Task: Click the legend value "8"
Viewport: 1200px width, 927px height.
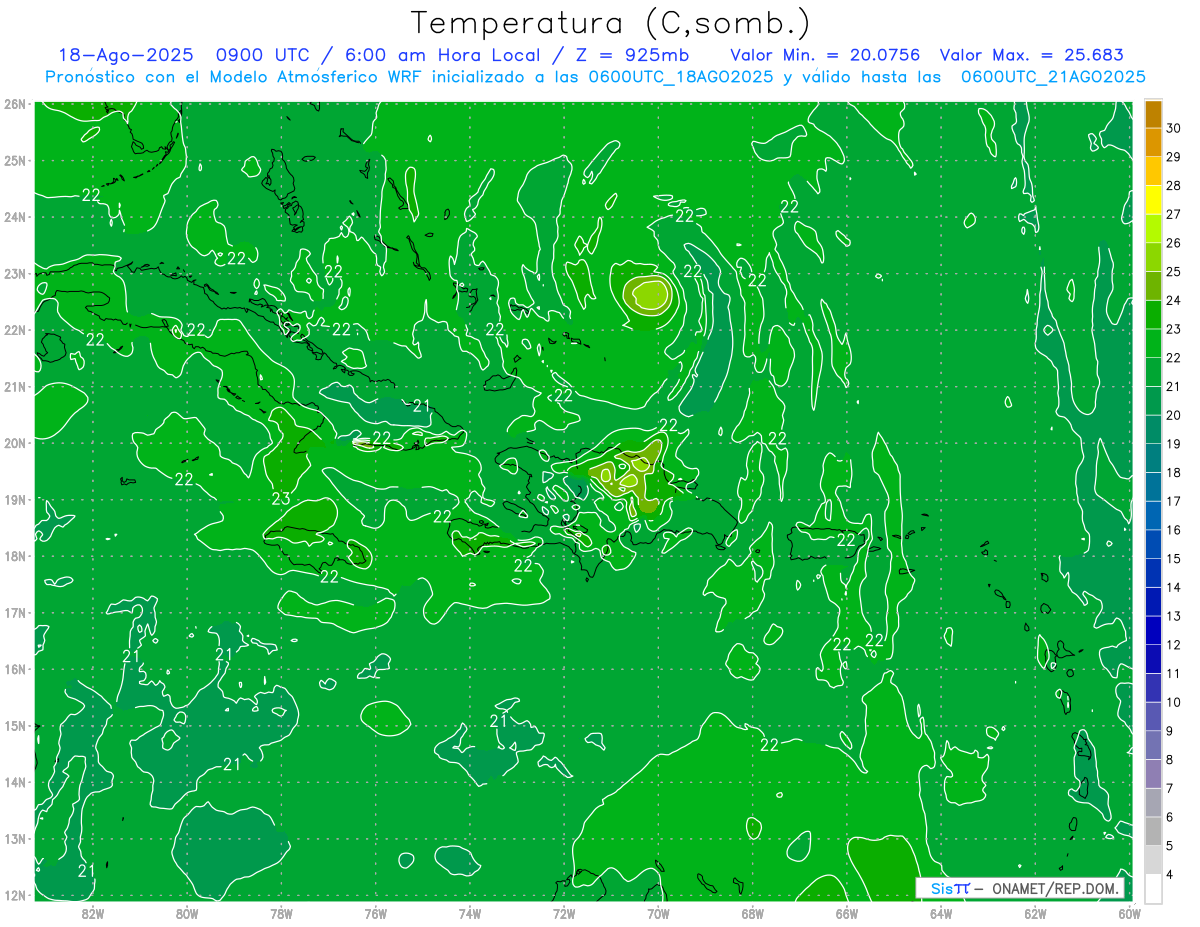Action: [x=1171, y=760]
